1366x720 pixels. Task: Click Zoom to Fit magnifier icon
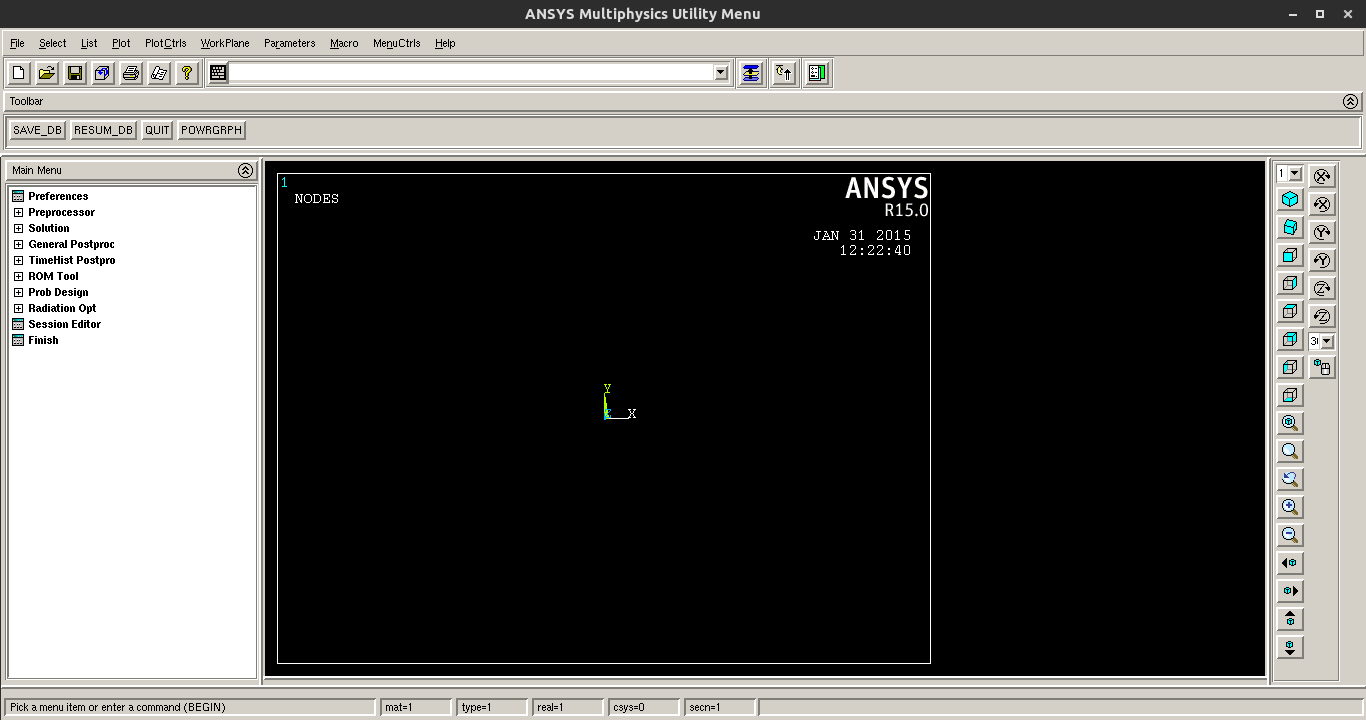[1290, 423]
